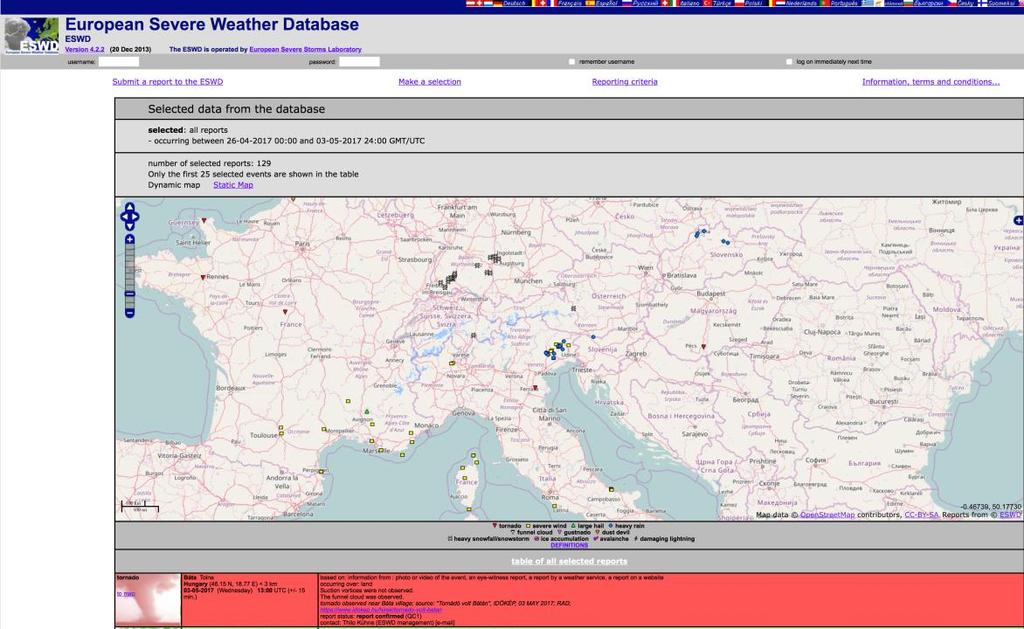This screenshot has width=1024, height=629.
Task: Click 'number of selected reports: 129' text
Action: click(x=209, y=163)
